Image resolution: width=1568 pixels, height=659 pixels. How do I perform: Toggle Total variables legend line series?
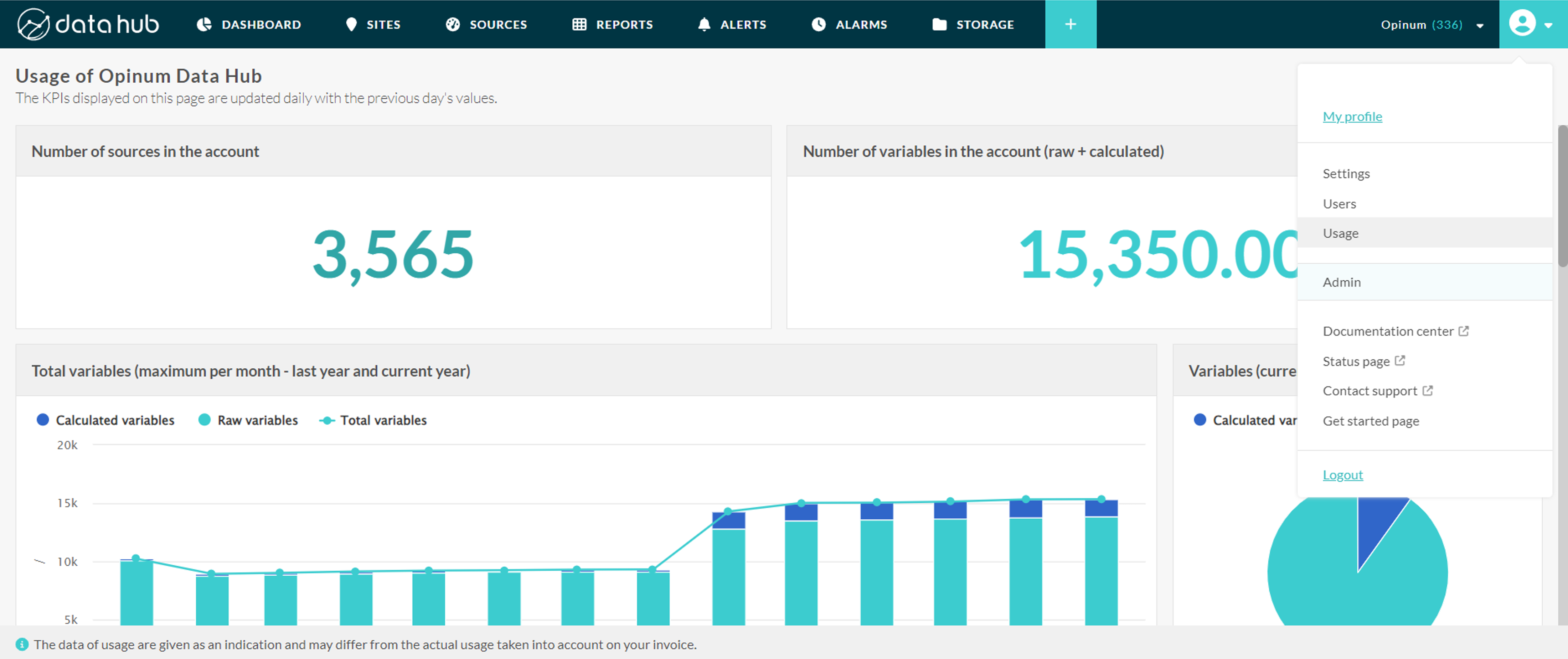(x=373, y=420)
